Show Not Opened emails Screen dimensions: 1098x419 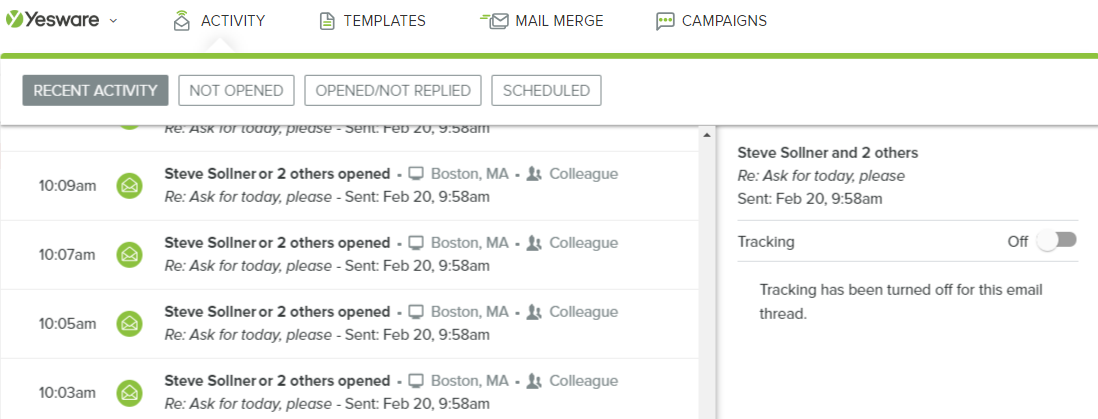pos(236,90)
